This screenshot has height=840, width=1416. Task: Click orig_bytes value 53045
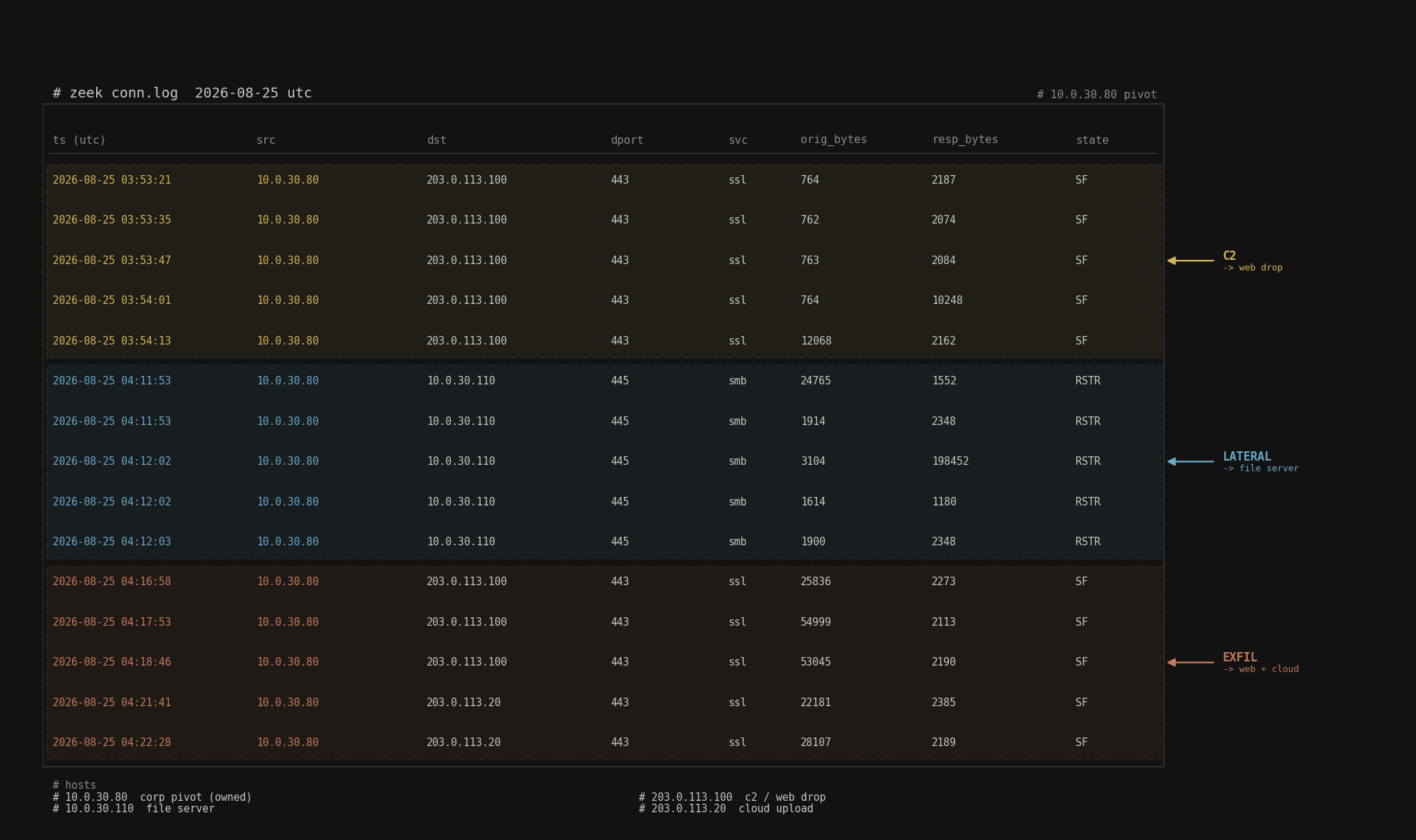click(x=816, y=662)
